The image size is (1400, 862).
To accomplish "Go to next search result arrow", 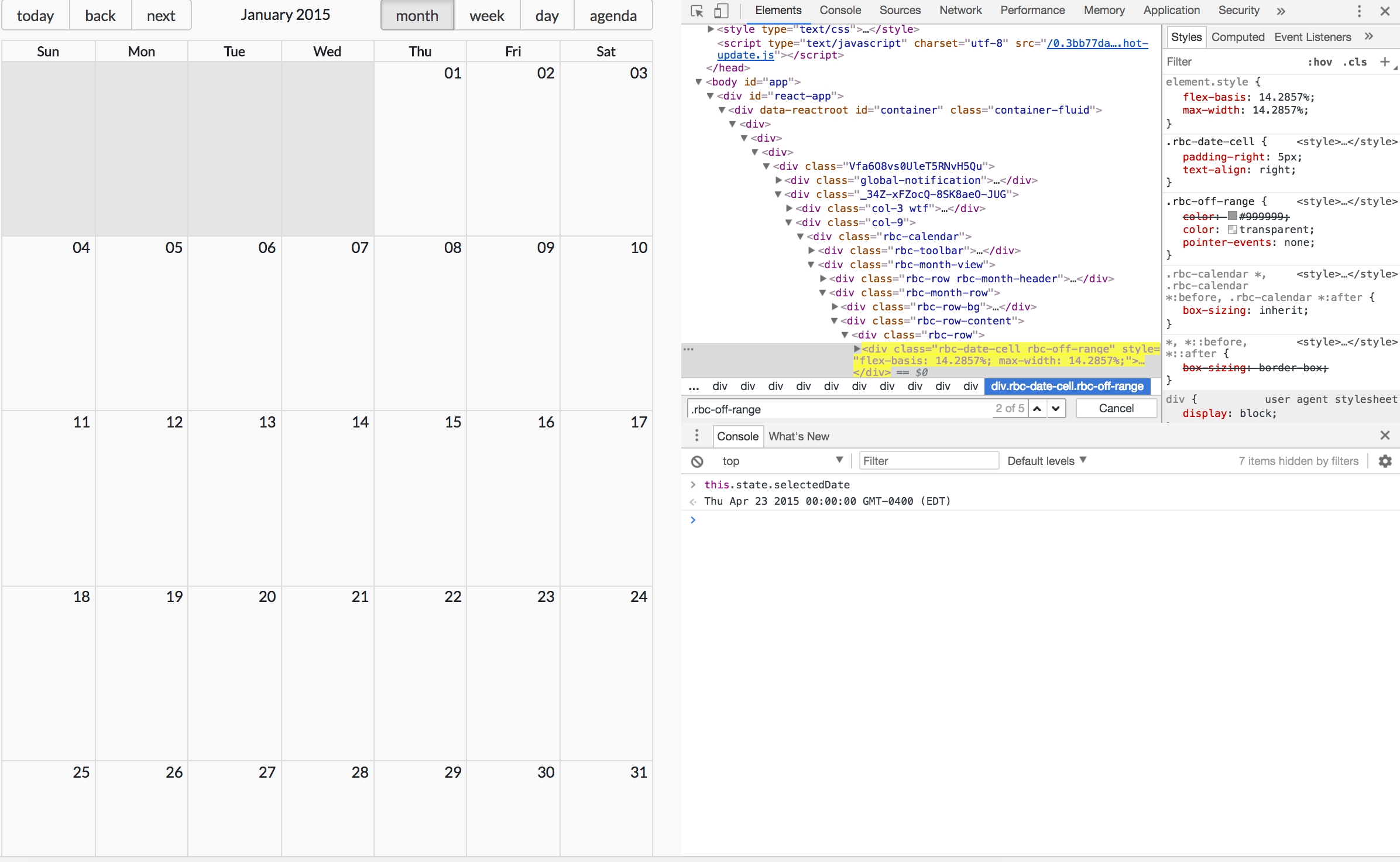I will pyautogui.click(x=1056, y=409).
